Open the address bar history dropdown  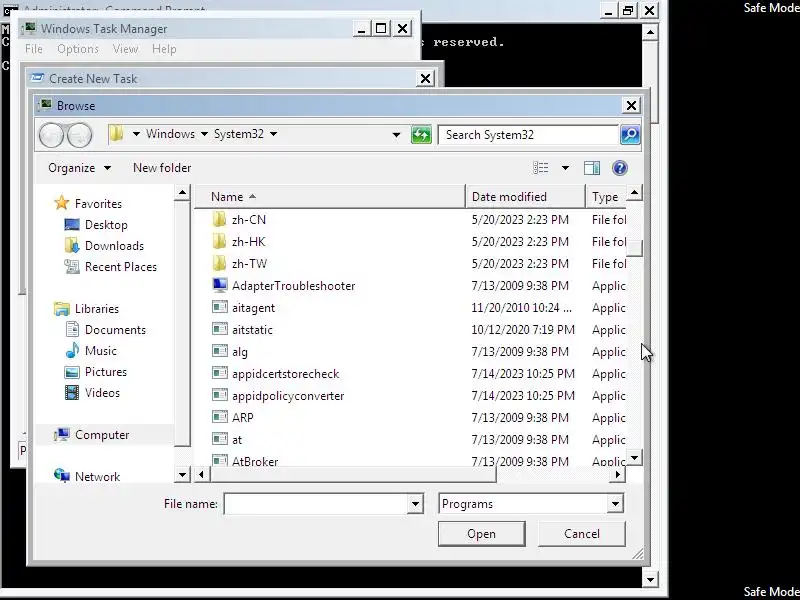point(396,135)
